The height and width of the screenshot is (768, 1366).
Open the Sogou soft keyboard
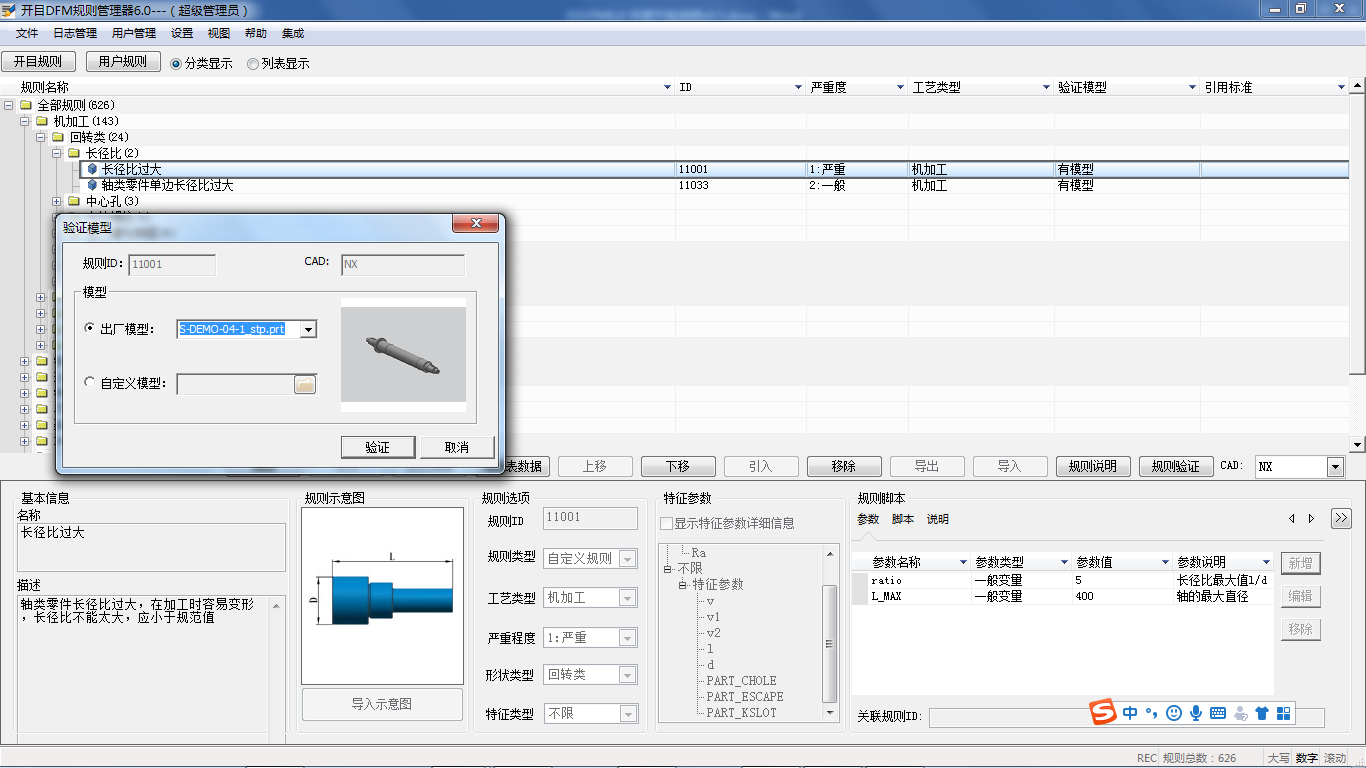click(1218, 713)
